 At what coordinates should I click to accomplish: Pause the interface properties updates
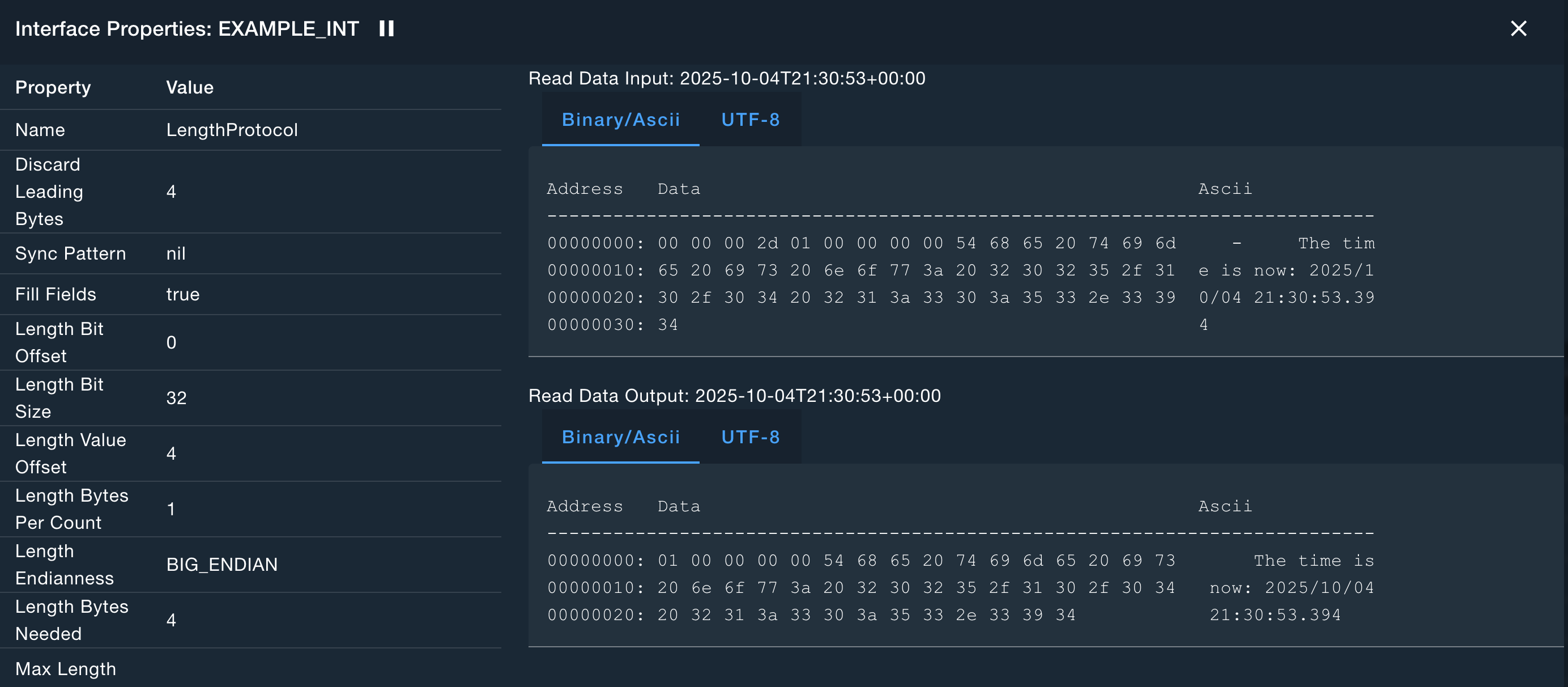click(386, 28)
